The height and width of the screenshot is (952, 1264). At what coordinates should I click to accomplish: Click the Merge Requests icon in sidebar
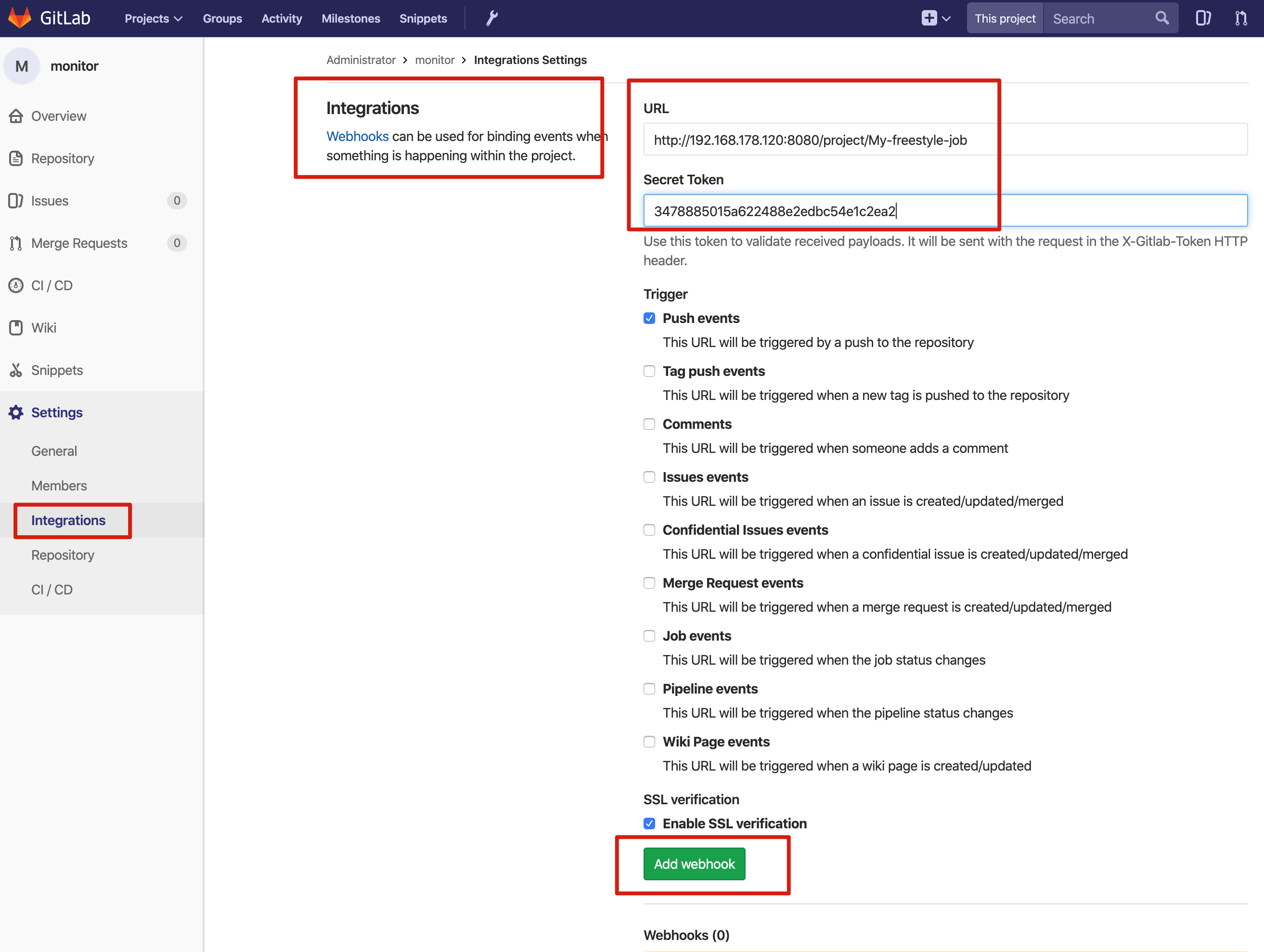pyautogui.click(x=16, y=243)
